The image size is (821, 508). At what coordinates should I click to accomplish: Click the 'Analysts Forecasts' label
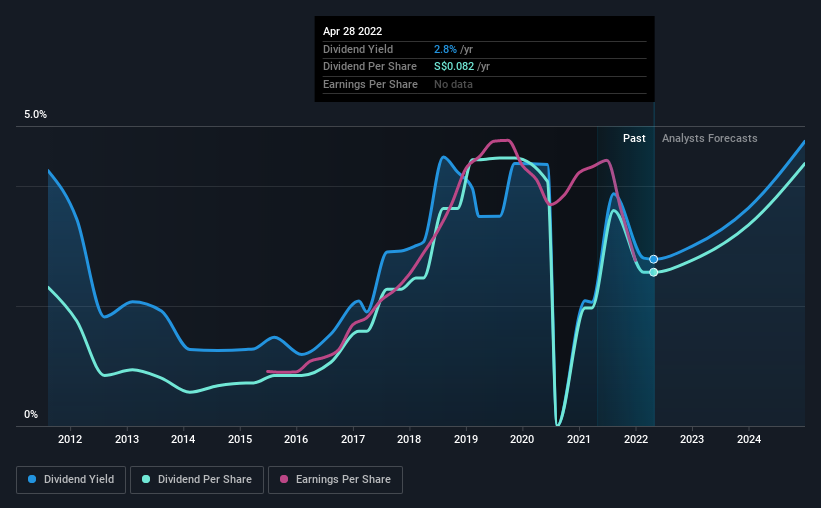coord(709,138)
